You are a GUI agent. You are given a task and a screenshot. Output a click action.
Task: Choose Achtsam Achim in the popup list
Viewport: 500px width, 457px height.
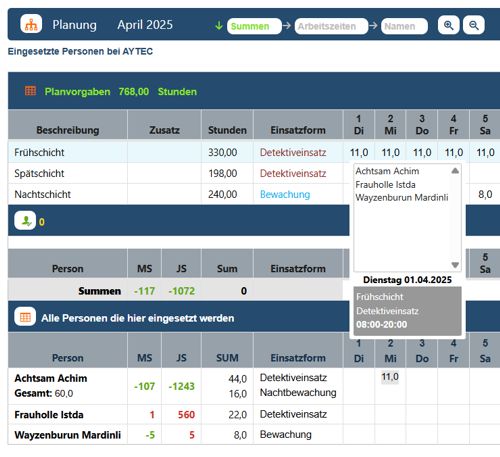coord(387,171)
